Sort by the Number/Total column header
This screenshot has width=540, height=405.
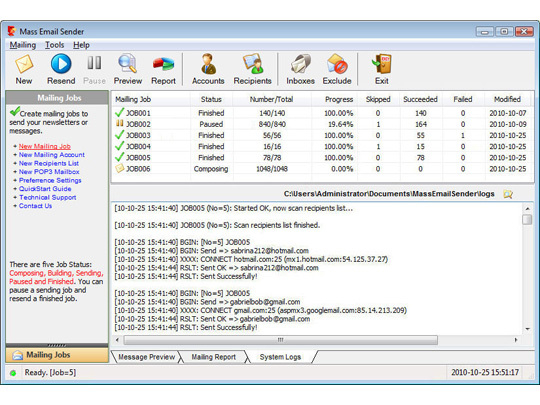272,100
